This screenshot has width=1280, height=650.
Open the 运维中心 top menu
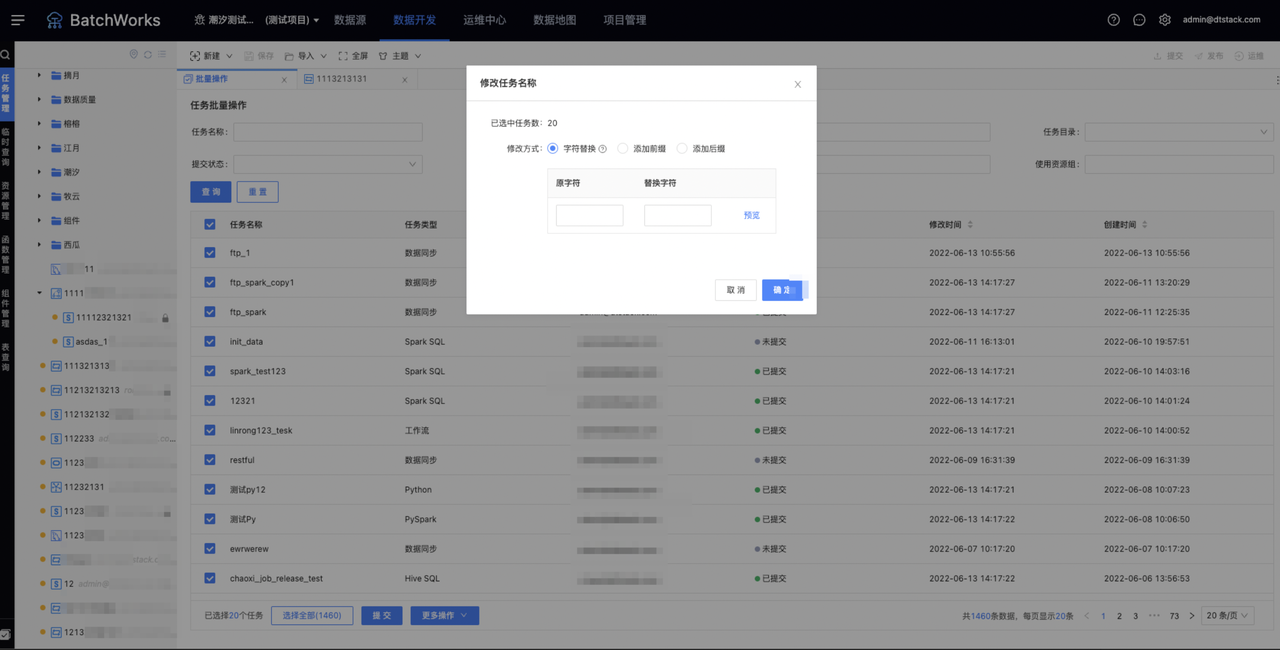point(485,20)
